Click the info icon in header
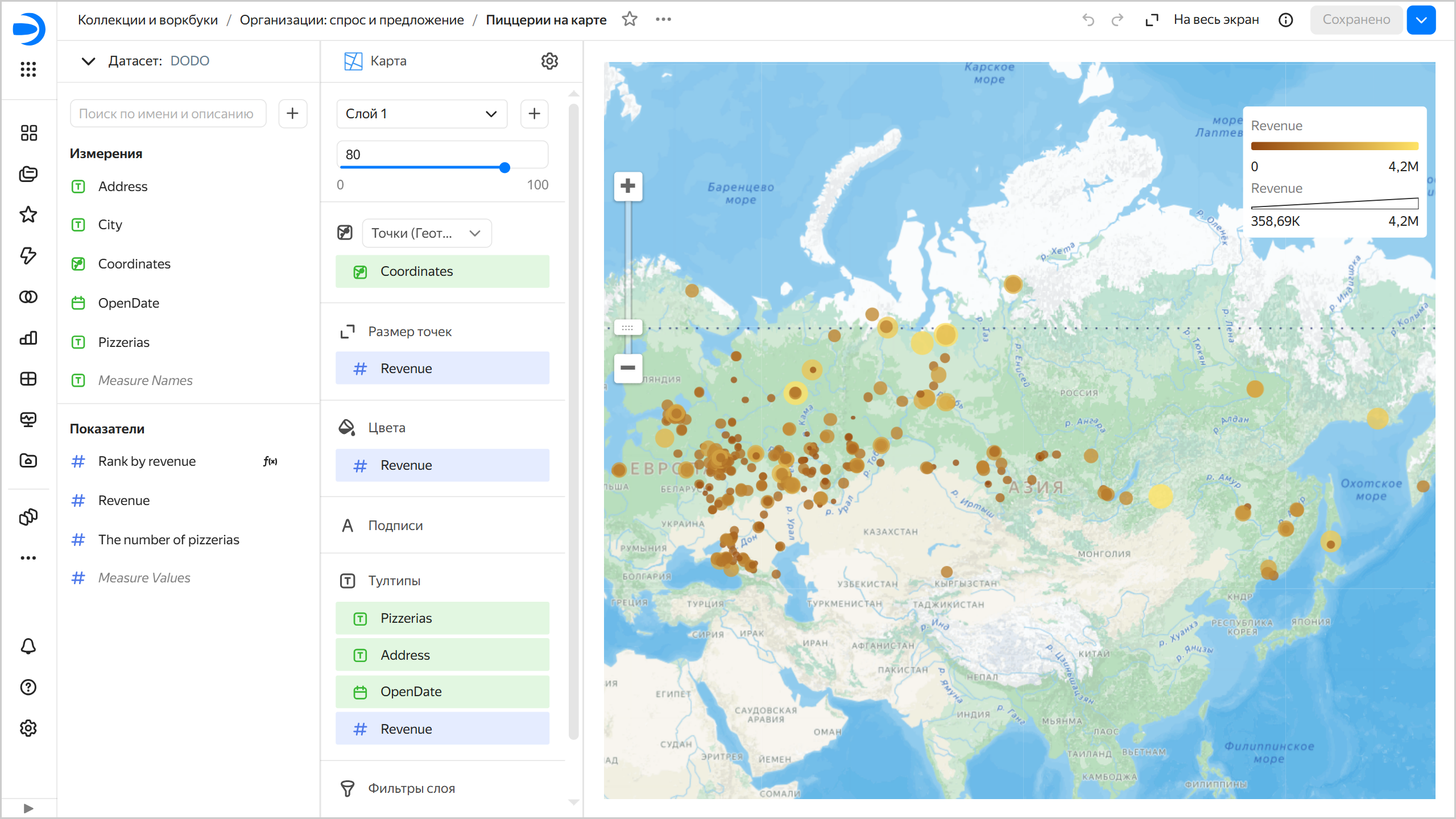The height and width of the screenshot is (819, 1456). pos(1285,20)
